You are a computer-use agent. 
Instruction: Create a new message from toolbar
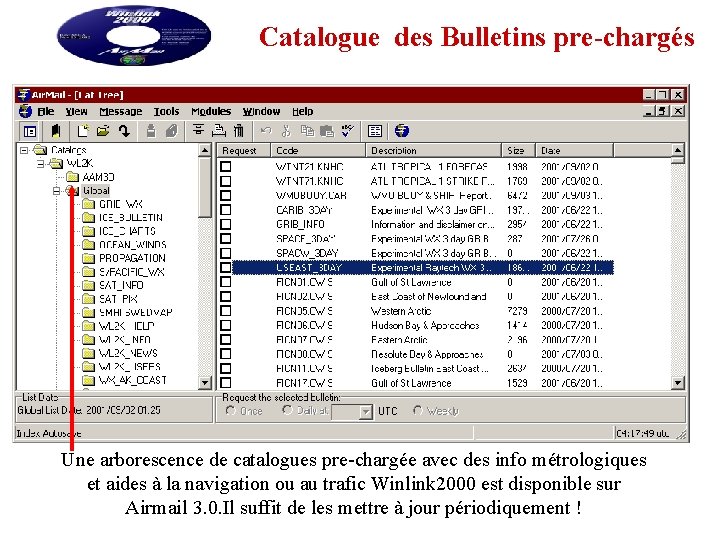(x=83, y=131)
